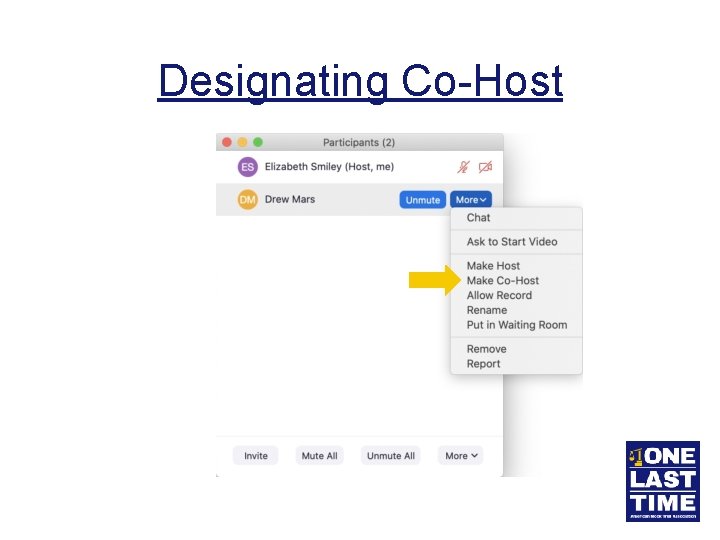Click Elizabeth Smiley's muted microphone icon

tap(463, 167)
